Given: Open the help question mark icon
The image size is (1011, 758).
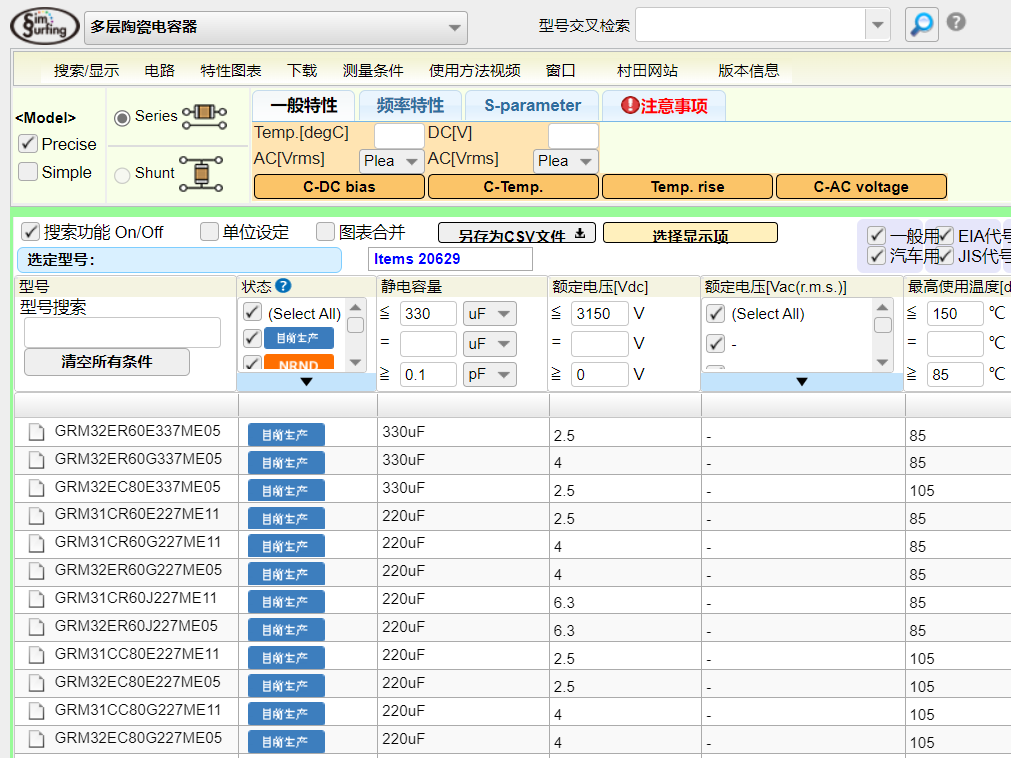Looking at the screenshot, I should (956, 22).
